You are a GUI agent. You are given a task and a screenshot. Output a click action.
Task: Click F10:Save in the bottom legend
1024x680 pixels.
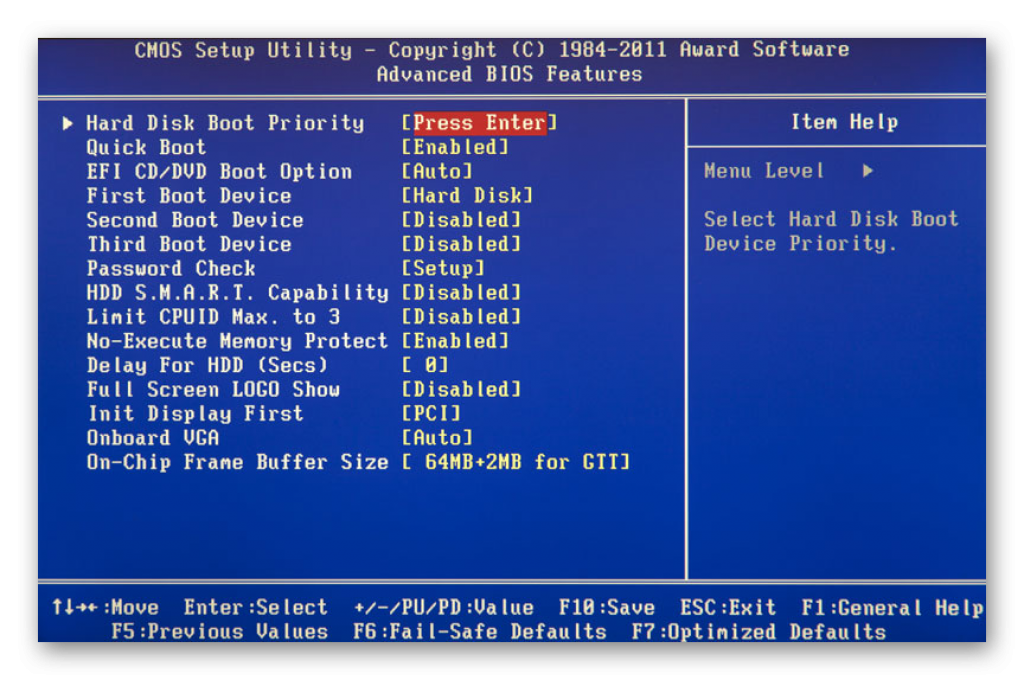tap(606, 608)
